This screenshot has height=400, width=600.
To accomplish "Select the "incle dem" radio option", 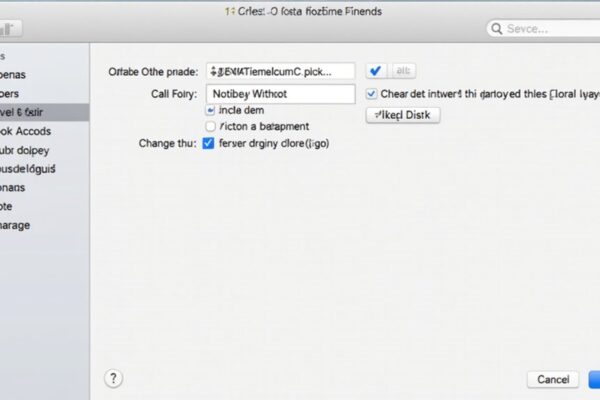I will pos(210,111).
